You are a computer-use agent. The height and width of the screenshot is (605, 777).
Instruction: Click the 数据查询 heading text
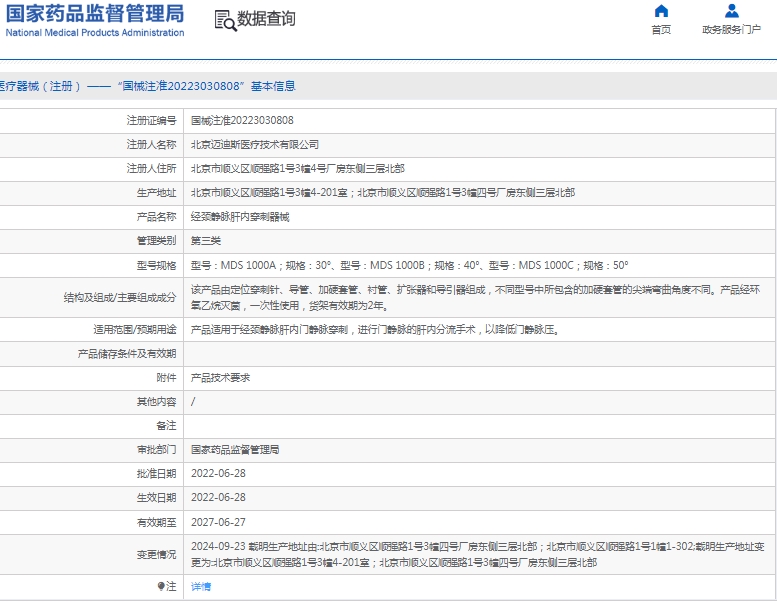pos(266,19)
